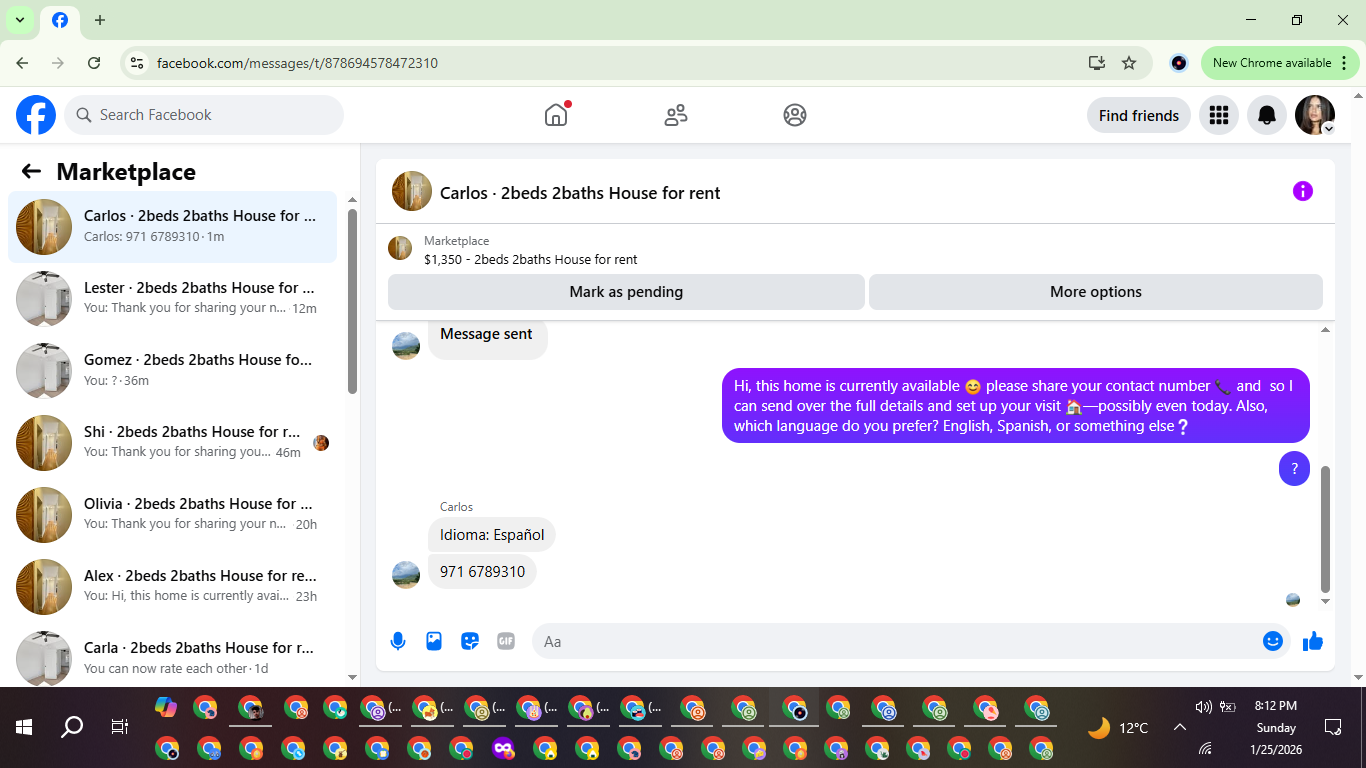Click the Find friends button
The image size is (1366, 768).
click(1139, 115)
